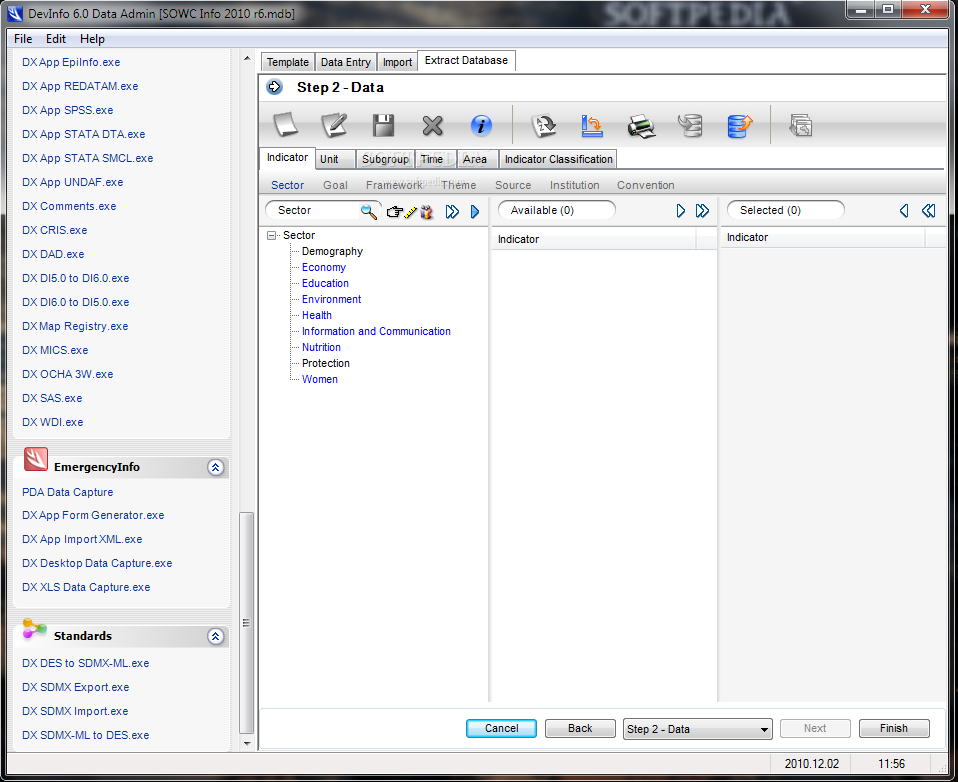
Task: Remove all with Selected double left arrow
Action: pos(929,211)
